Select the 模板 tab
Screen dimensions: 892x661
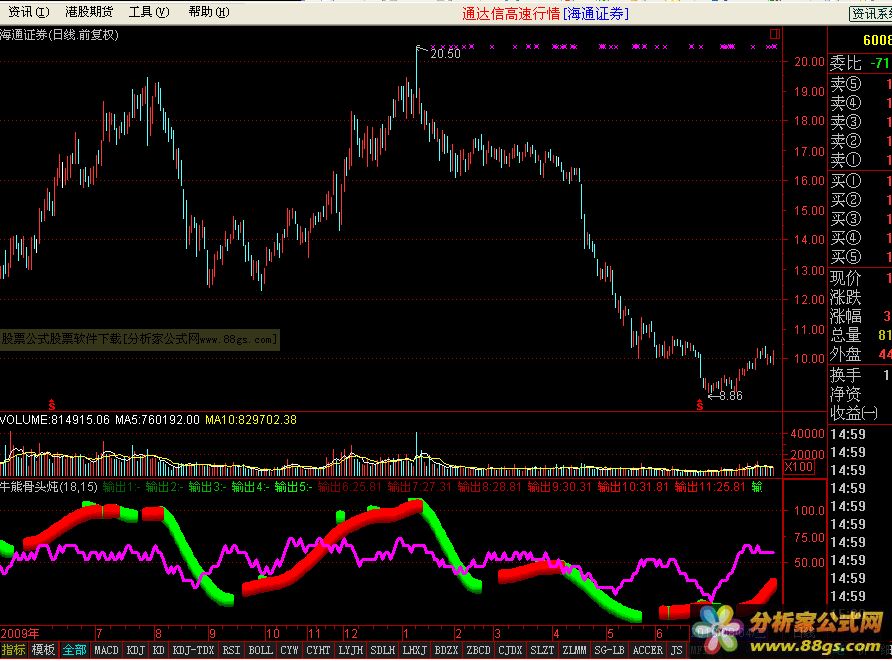pos(43,650)
